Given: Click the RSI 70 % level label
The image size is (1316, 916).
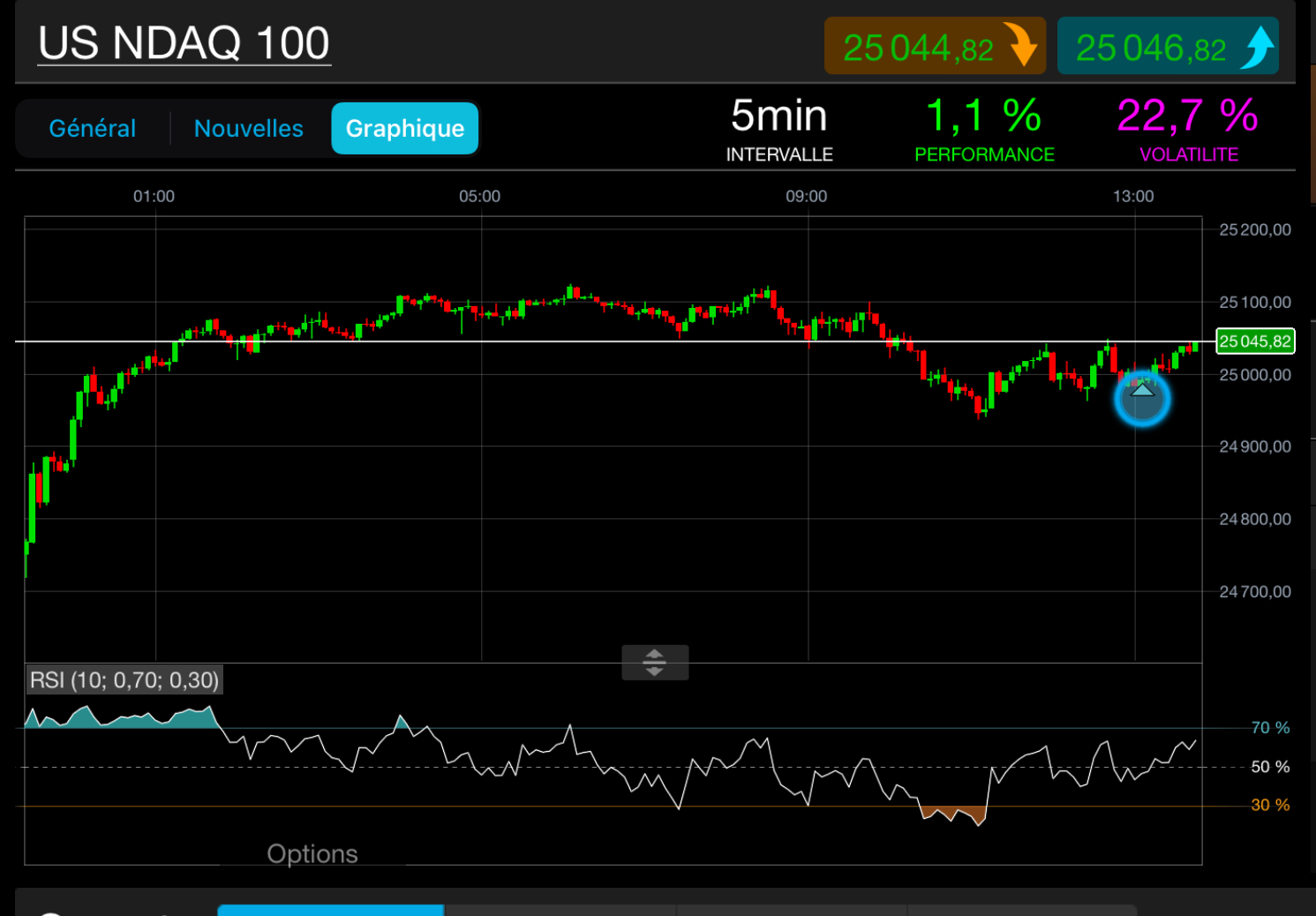Looking at the screenshot, I should [1270, 728].
